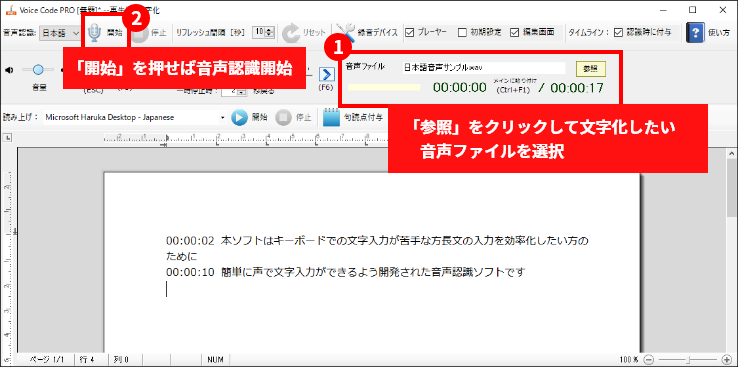
Task: Click the blue F6 arrow button
Action: 326,74
